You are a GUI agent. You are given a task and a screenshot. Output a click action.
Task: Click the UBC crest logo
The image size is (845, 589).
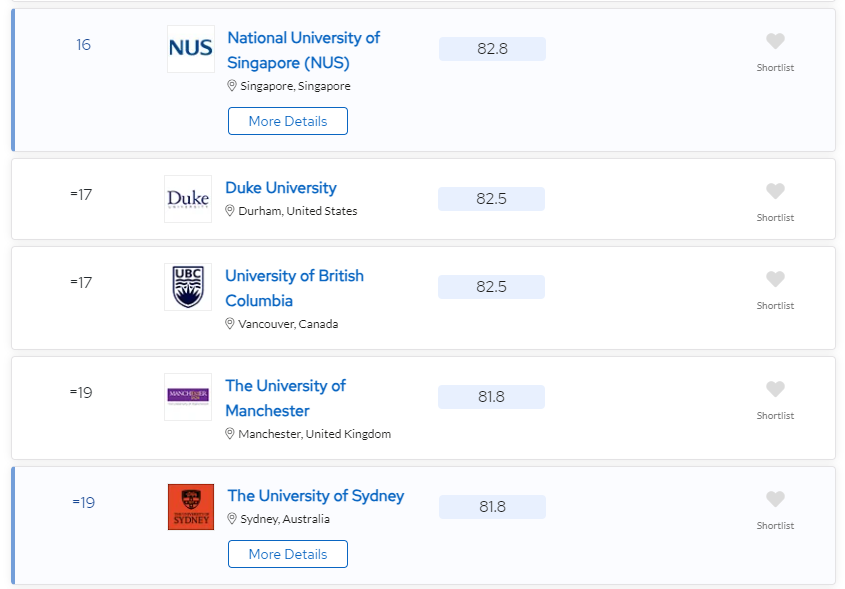(x=188, y=287)
